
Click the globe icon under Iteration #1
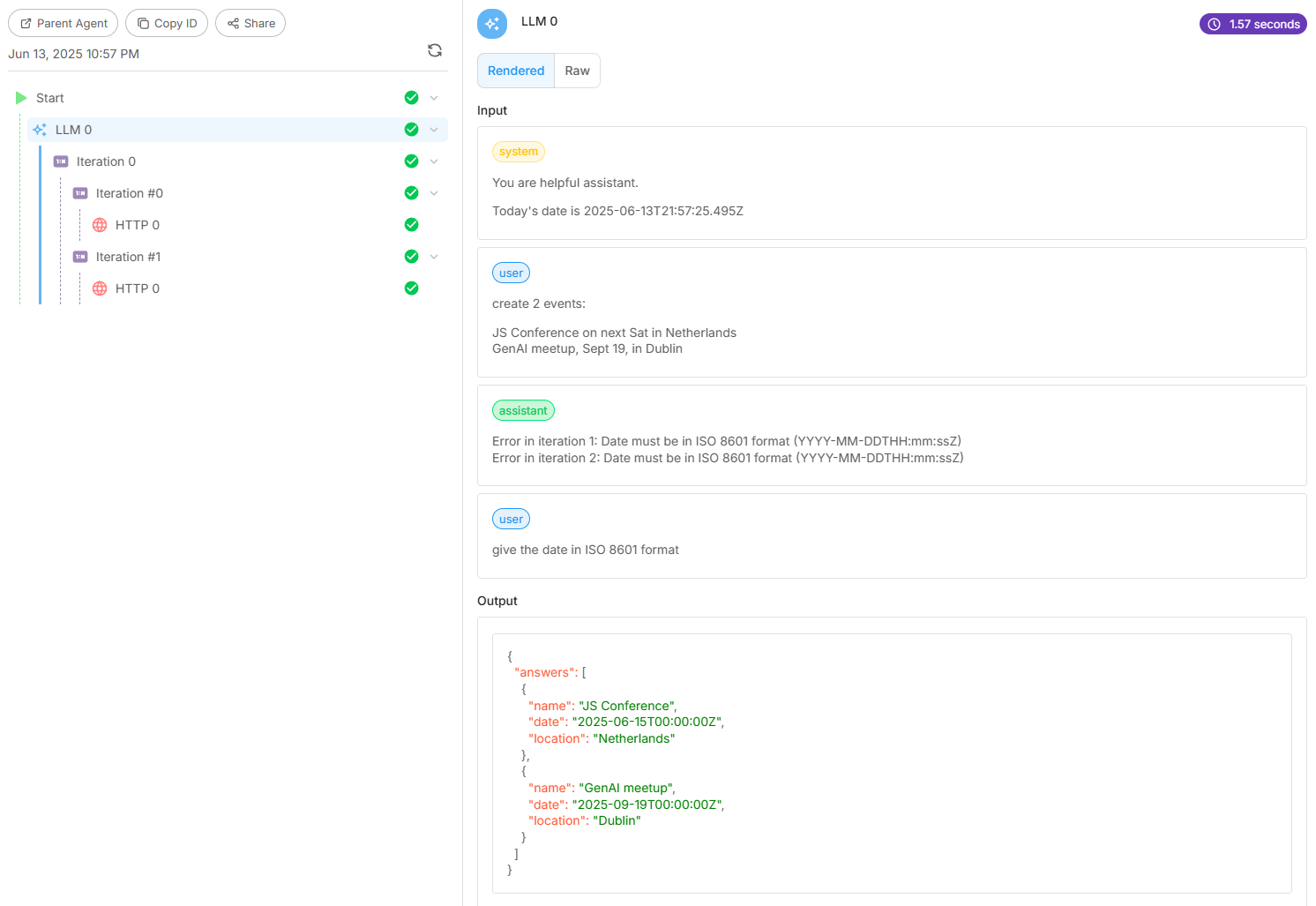coord(100,288)
